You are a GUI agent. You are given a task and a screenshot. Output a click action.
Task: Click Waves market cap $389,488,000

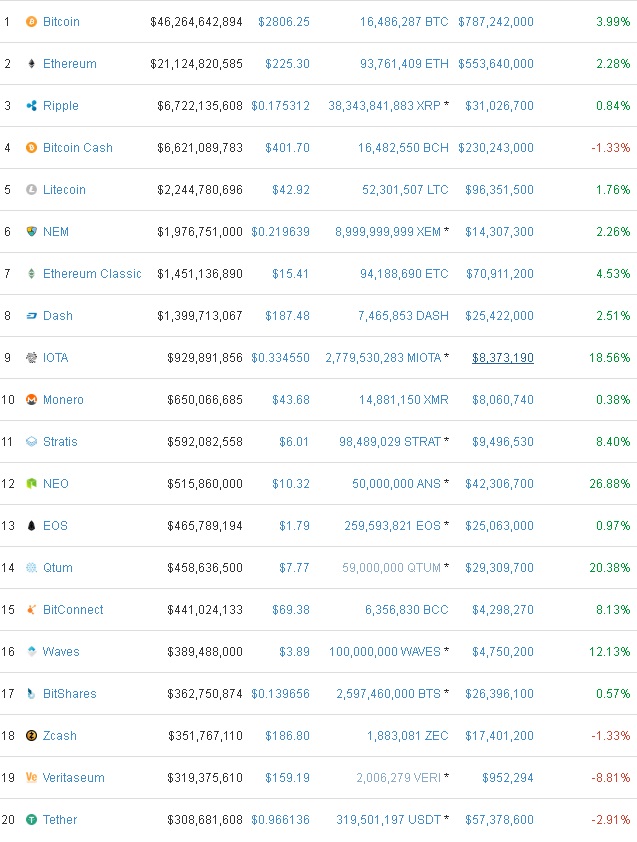[x=205, y=651]
